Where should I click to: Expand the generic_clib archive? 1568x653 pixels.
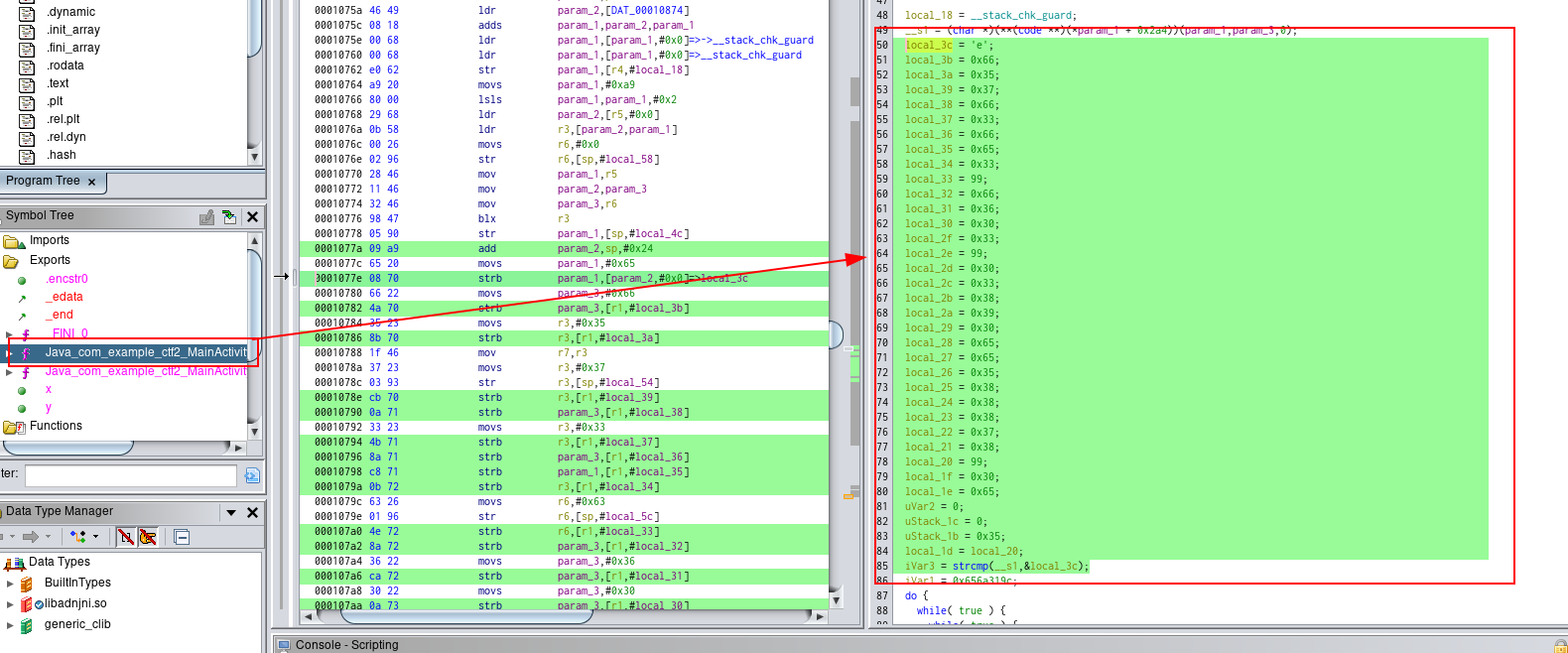tap(10, 625)
